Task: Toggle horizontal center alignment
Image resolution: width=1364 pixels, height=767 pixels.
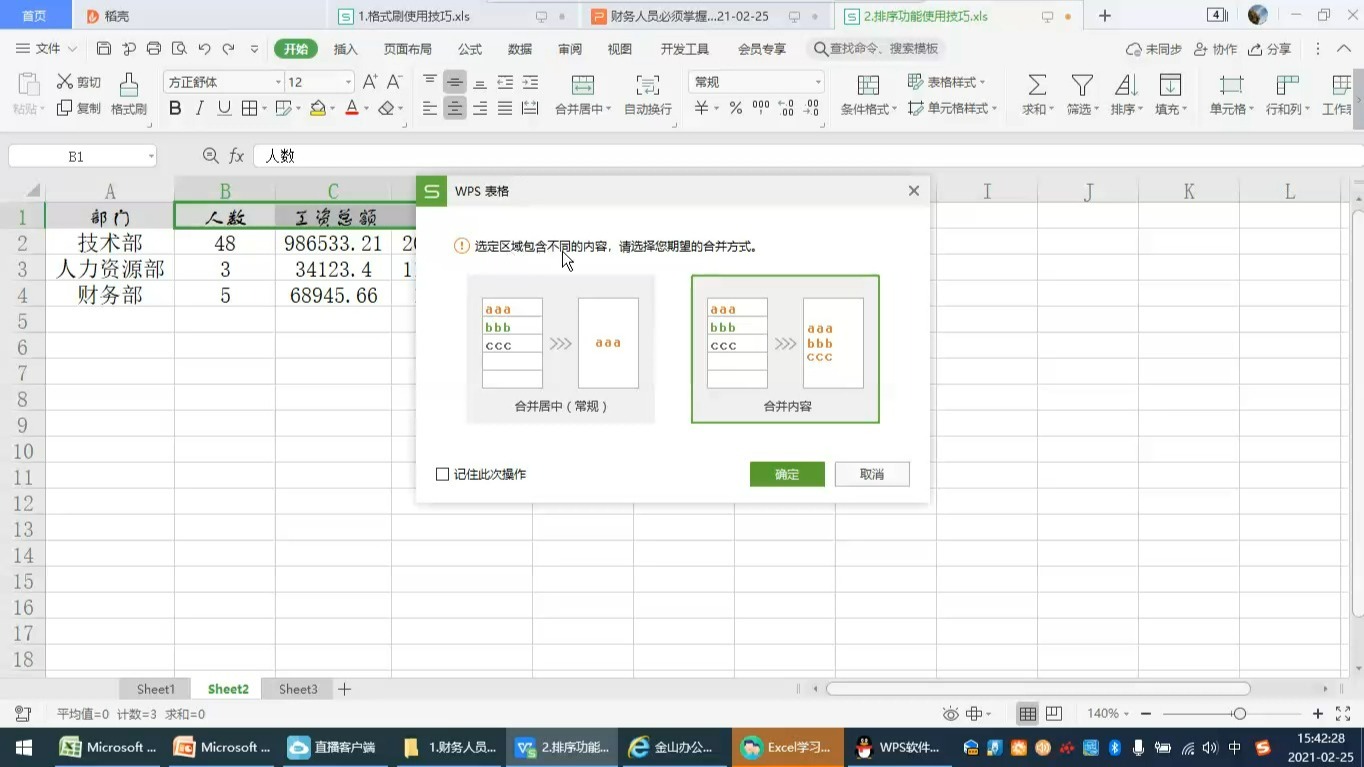Action: coord(455,108)
